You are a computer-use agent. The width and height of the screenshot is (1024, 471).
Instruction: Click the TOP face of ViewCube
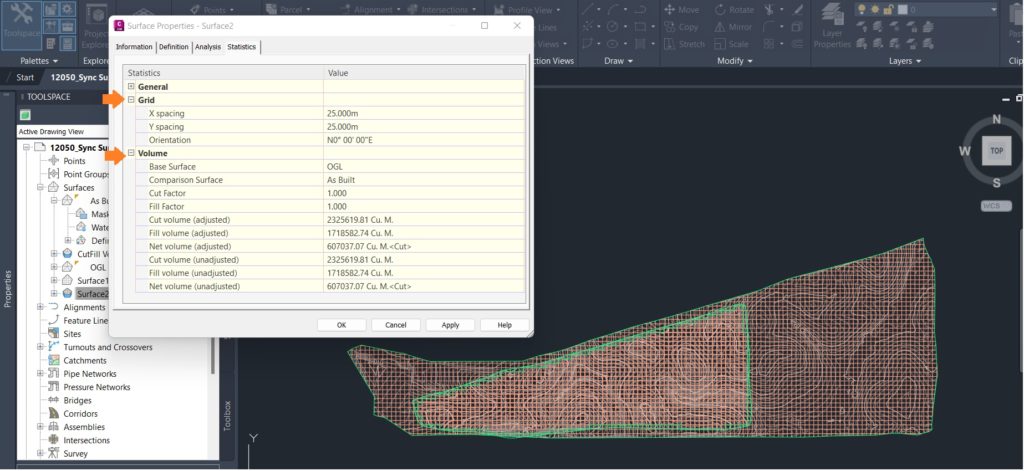pos(996,150)
